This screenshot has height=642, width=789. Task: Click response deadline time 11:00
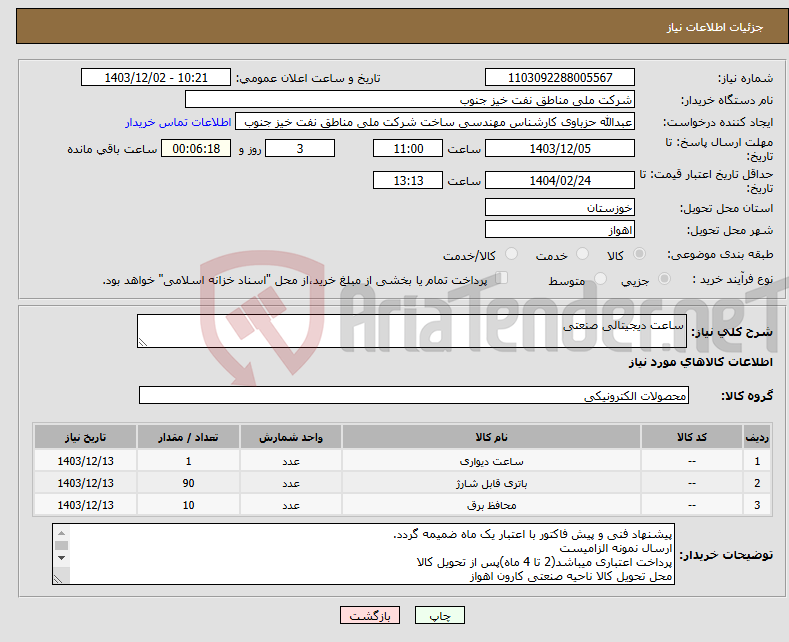pyautogui.click(x=408, y=148)
